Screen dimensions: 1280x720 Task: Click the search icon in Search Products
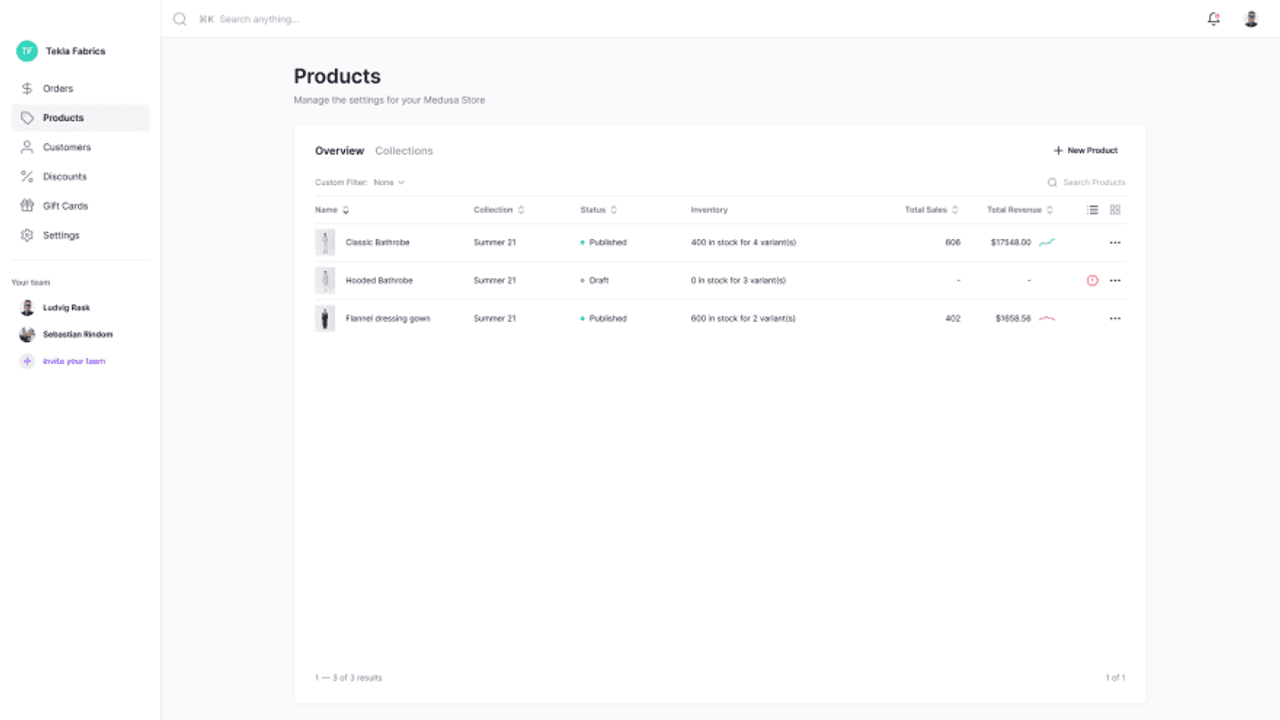pos(1052,183)
